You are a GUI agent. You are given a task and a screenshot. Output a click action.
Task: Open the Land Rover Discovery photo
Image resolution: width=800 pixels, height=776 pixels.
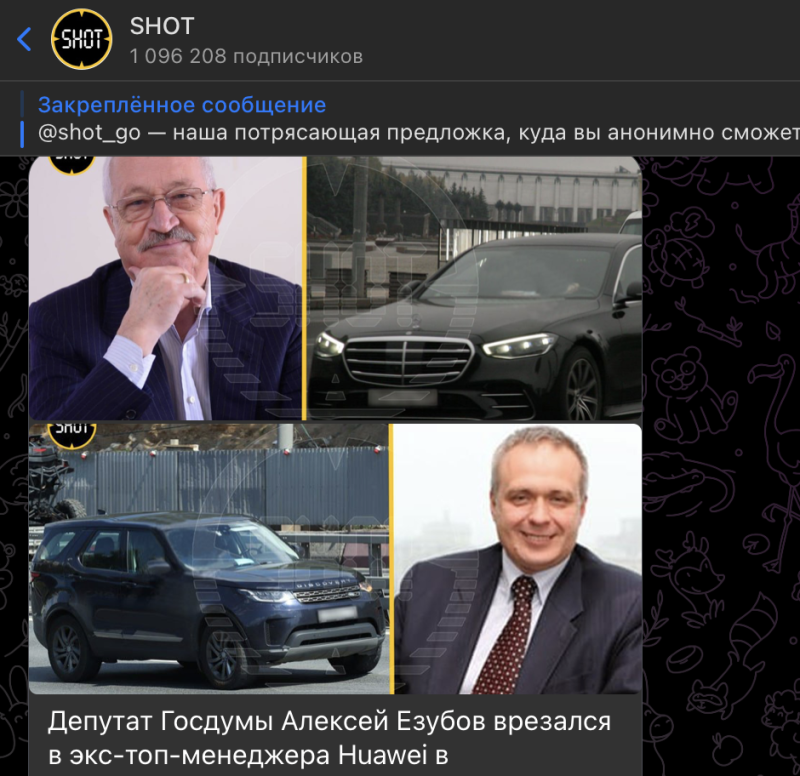[208, 559]
